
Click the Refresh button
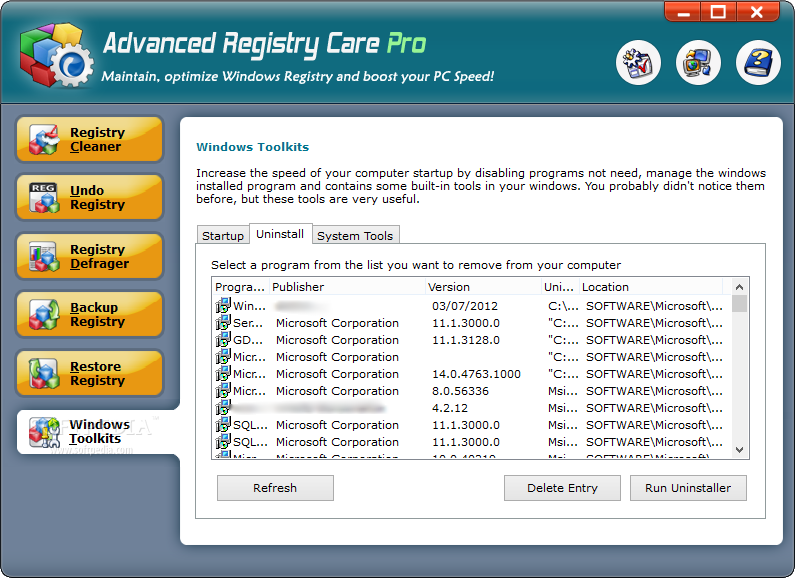click(x=275, y=488)
